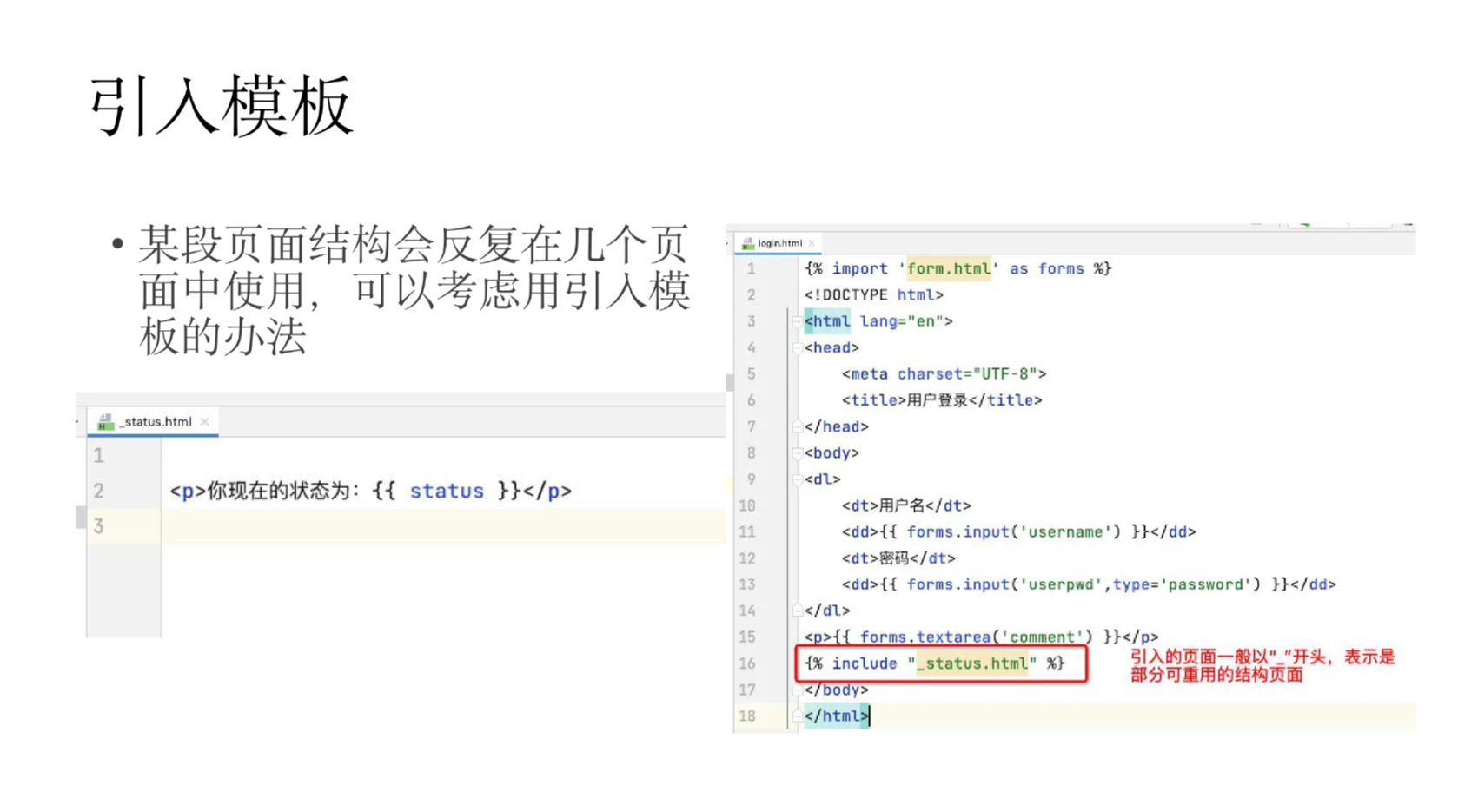Click the closing body fold marker on line 17
Image resolution: width=1458 pixels, height=812 pixels.
tap(797, 690)
